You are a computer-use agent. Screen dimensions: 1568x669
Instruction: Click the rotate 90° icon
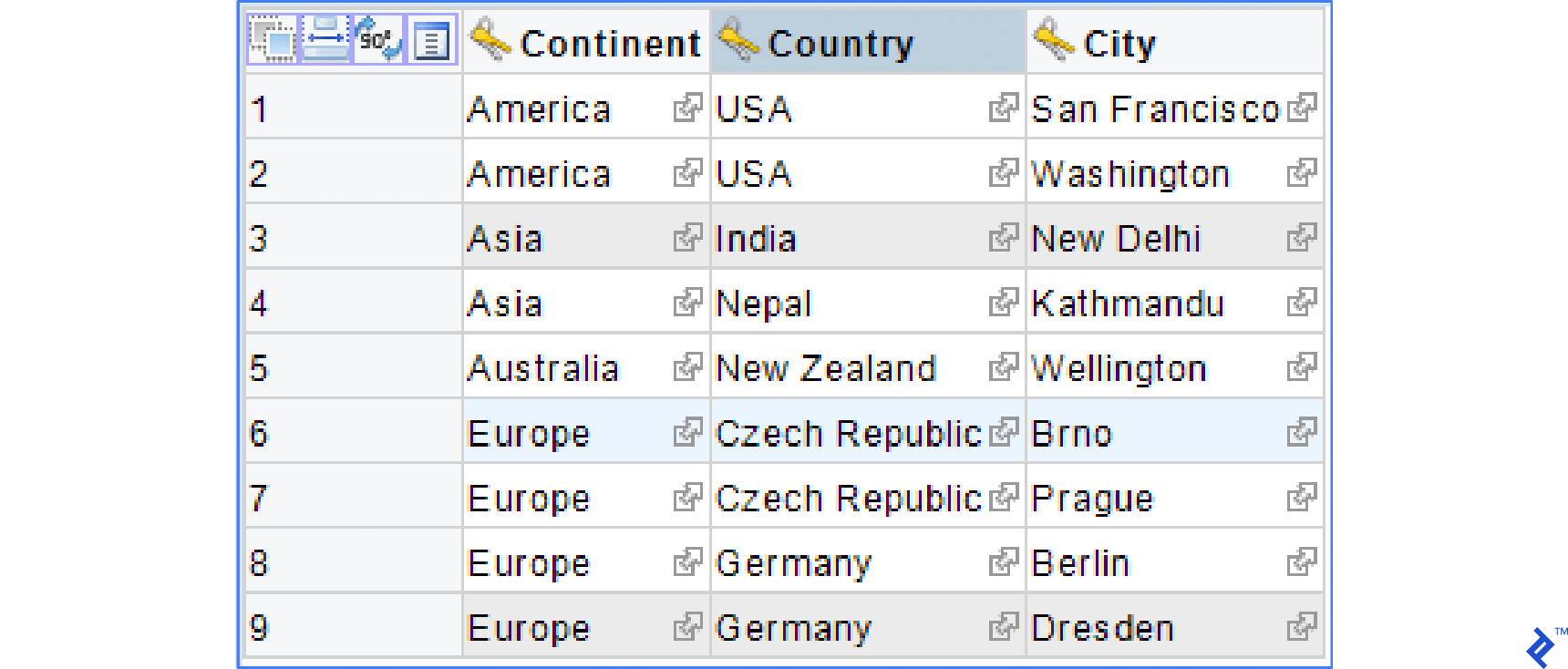[378, 40]
